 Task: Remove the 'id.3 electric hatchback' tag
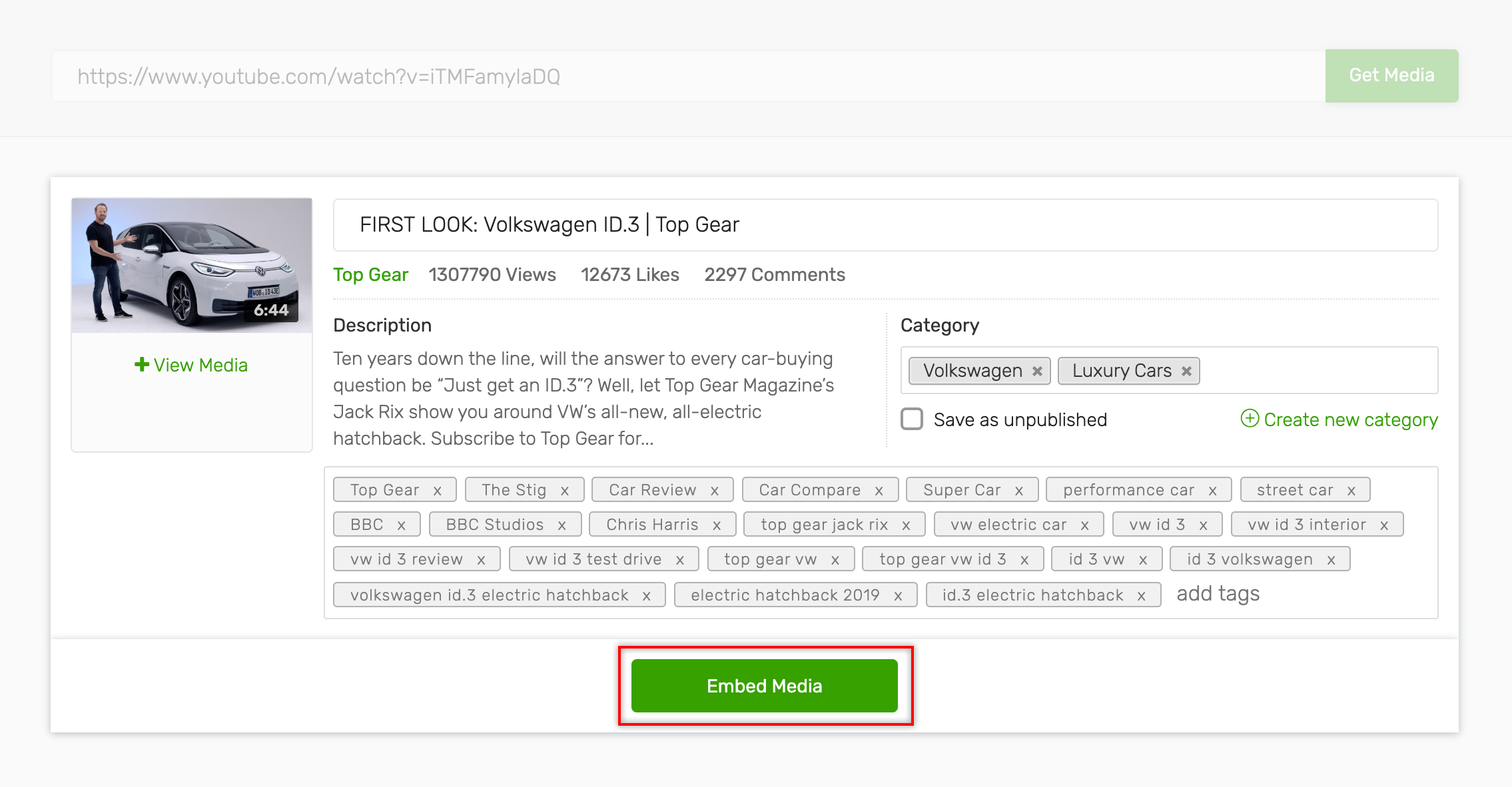(1142, 596)
